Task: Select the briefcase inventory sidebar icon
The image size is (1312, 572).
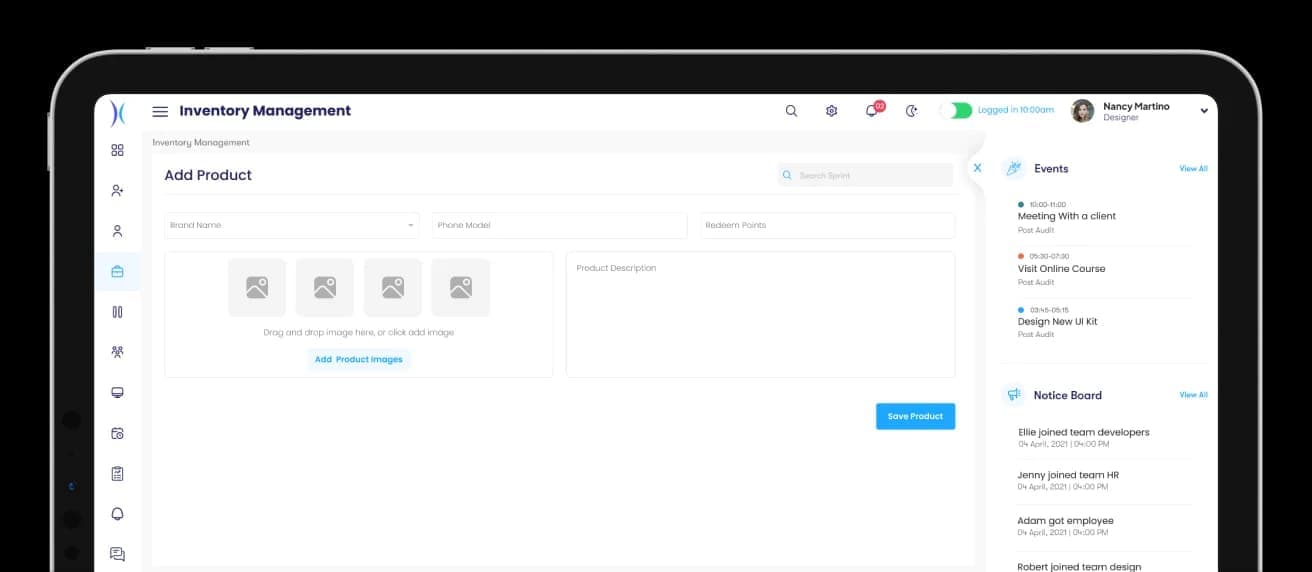Action: click(117, 271)
